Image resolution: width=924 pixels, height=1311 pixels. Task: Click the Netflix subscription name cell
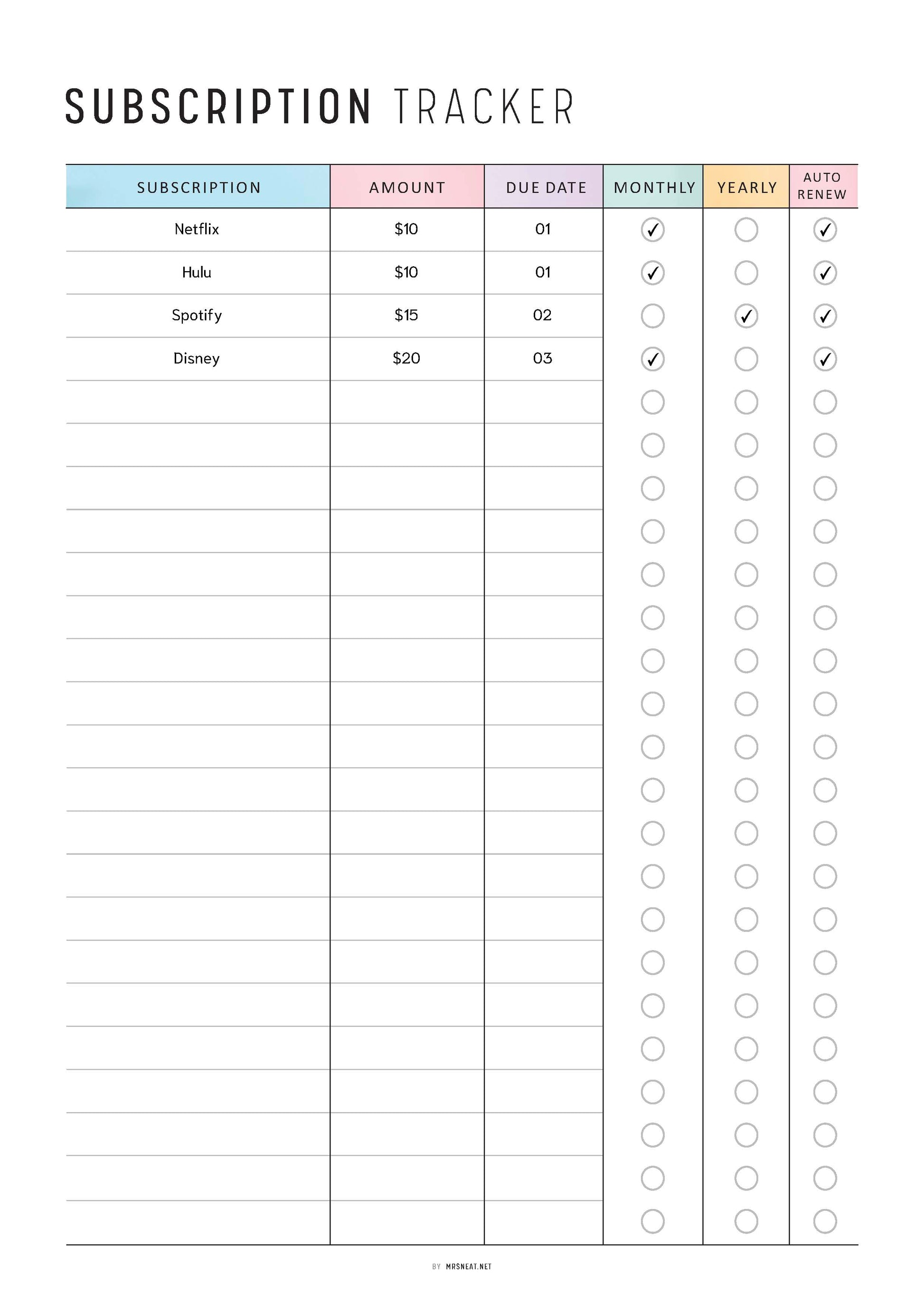pyautogui.click(x=197, y=229)
